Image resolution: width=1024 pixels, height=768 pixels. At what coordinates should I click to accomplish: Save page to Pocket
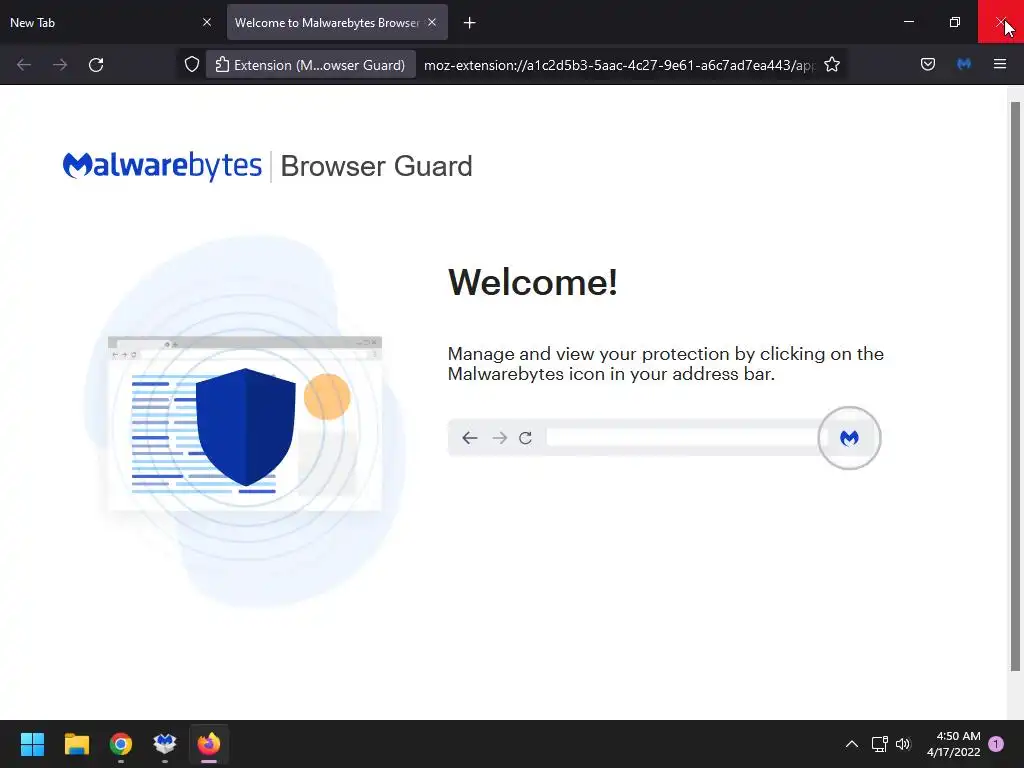928,65
